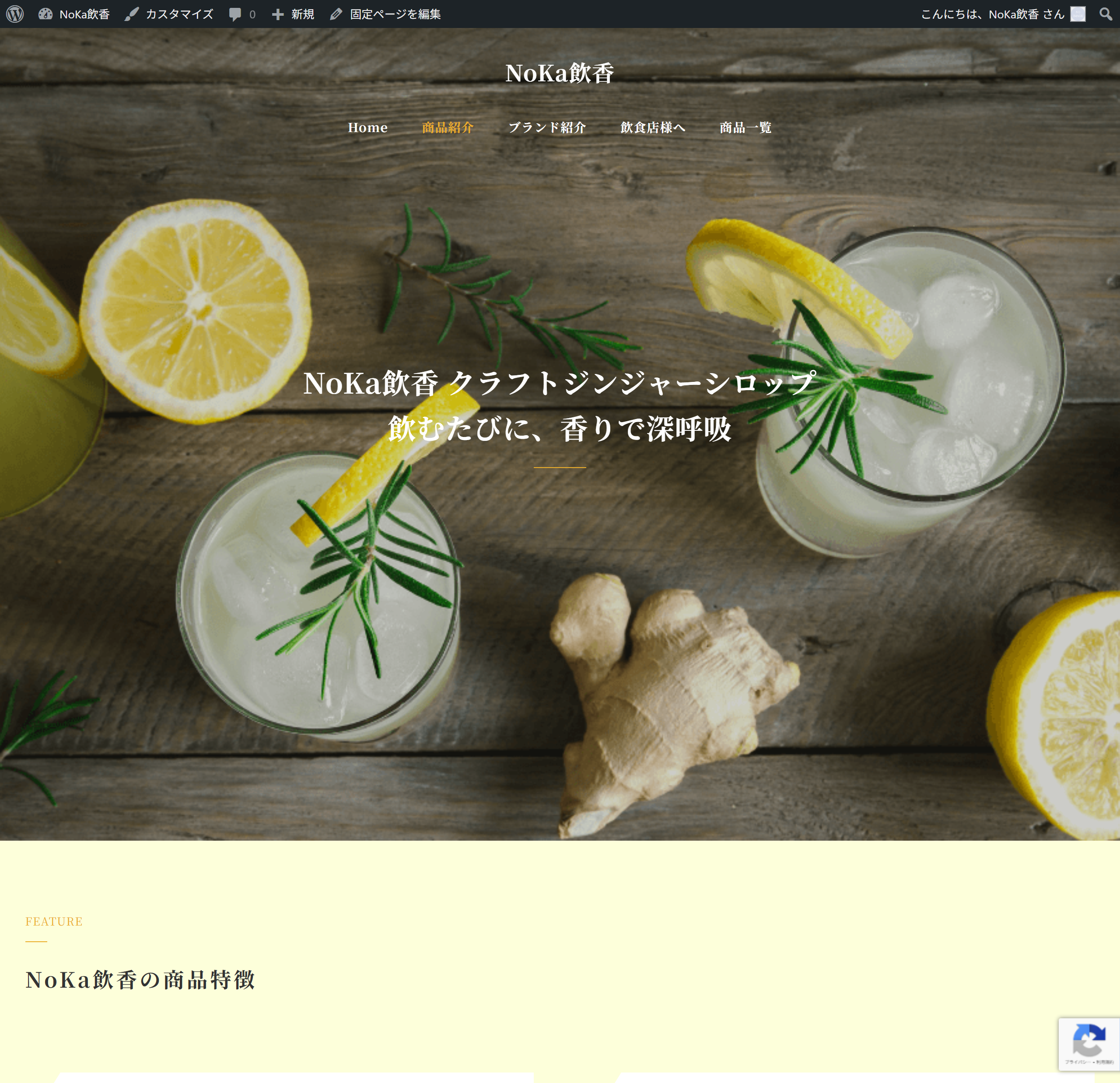Viewport: 1120px width, 1083px height.
Task: Open the ブランド紹介 navigation link
Action: (x=547, y=127)
